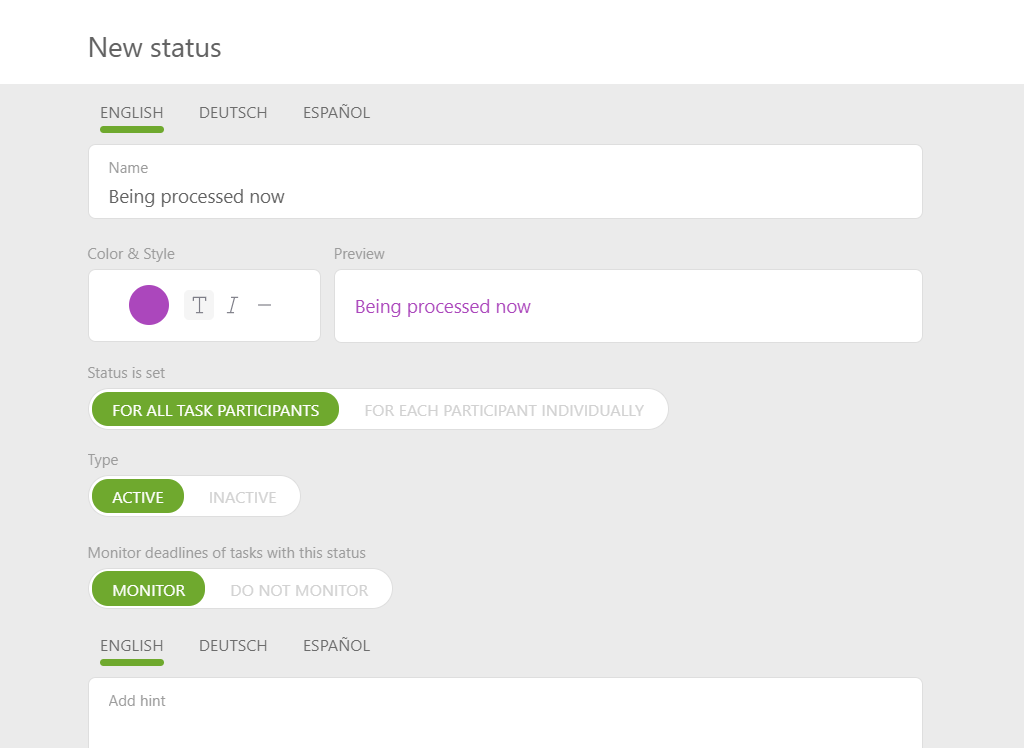Choose For Each Participant Individually
This screenshot has width=1024, height=748.
coord(504,410)
